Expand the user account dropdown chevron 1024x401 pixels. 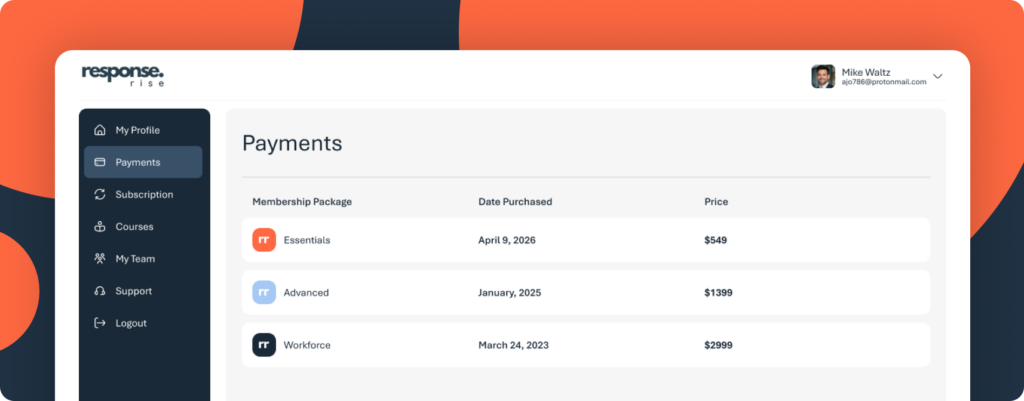click(938, 76)
